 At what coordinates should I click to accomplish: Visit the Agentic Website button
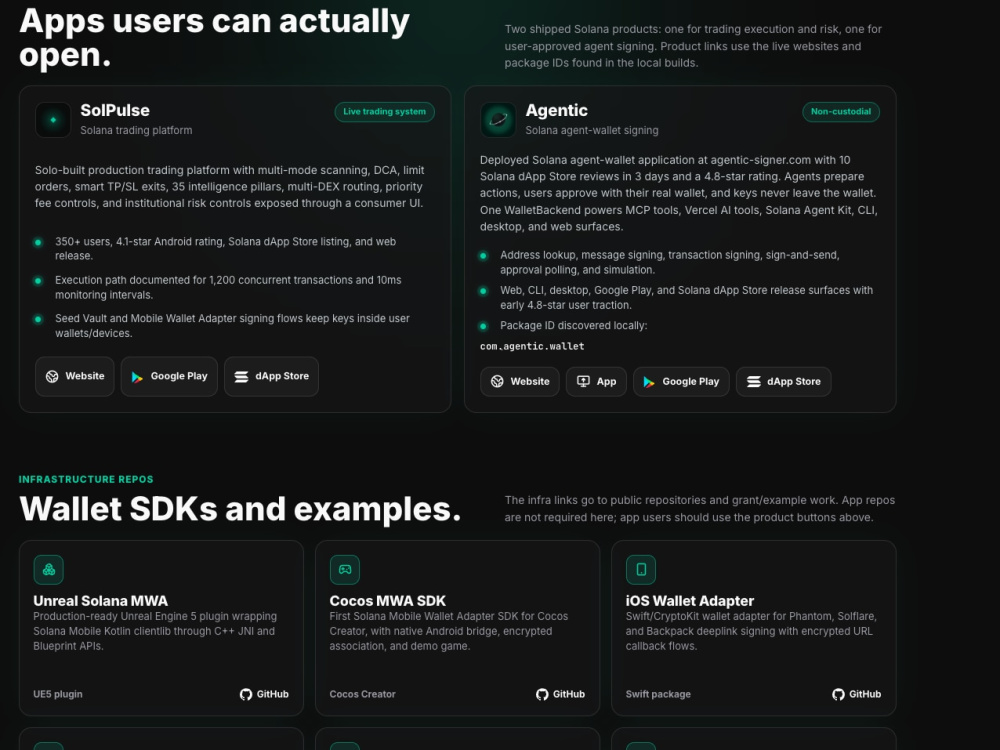(520, 381)
